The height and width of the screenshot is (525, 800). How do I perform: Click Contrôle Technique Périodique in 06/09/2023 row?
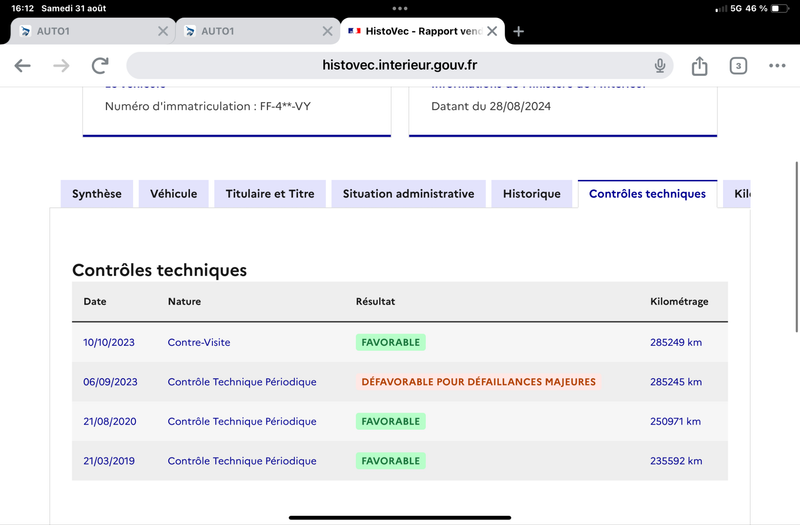pos(242,382)
